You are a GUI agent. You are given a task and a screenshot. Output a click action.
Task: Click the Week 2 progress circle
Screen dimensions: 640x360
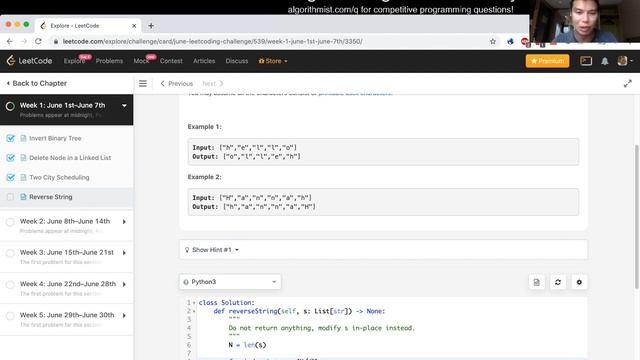click(10, 222)
